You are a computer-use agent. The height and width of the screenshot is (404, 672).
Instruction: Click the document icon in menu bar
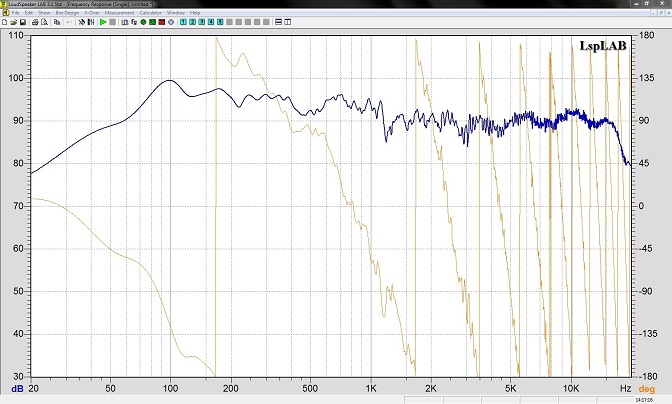click(6, 13)
